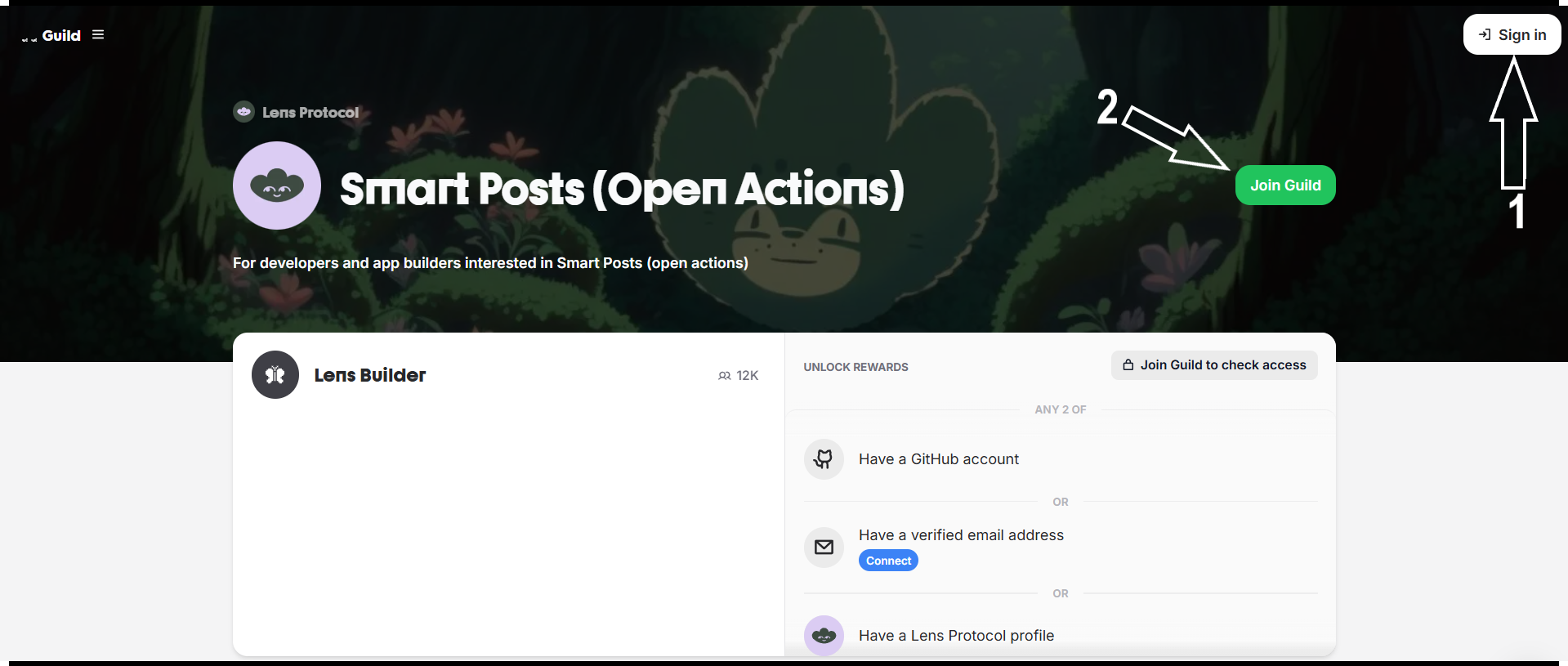Select Have a verified email address text
The width and height of the screenshot is (1568, 666).
coord(961,535)
